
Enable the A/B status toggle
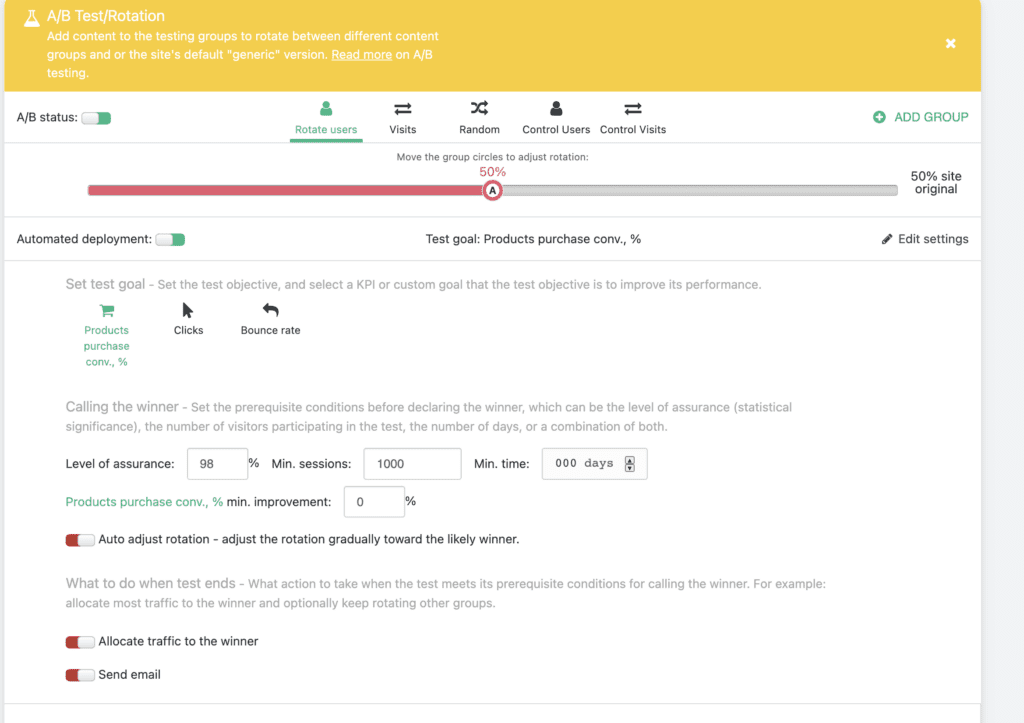pyautogui.click(x=96, y=117)
